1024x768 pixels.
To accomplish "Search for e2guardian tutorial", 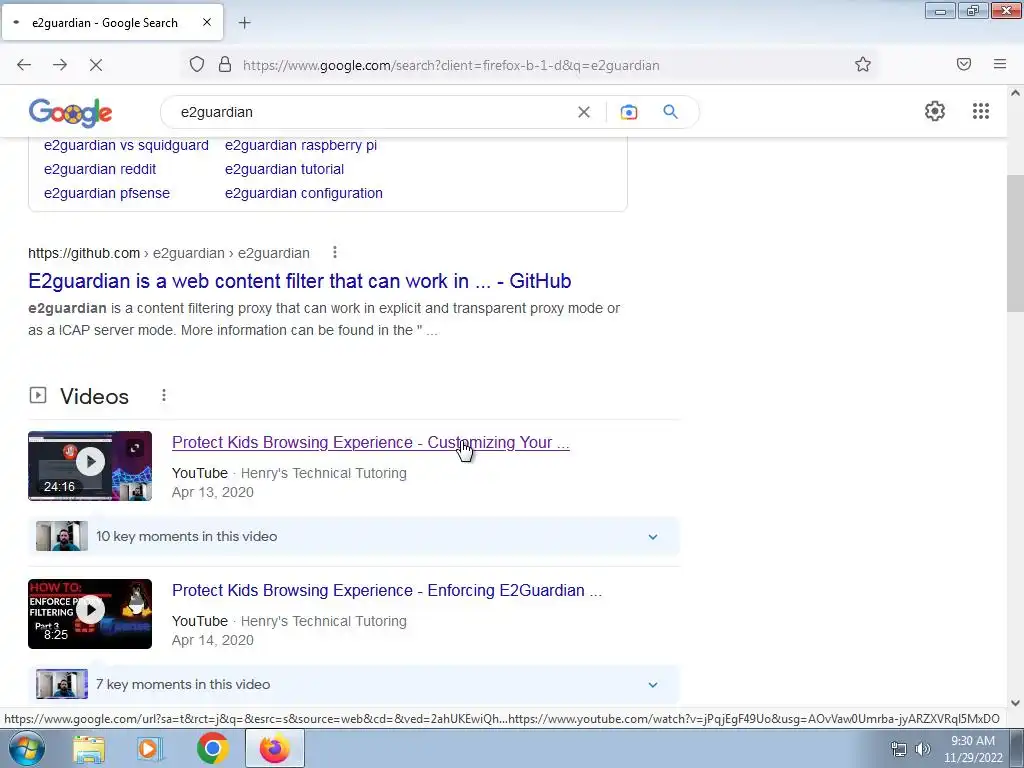I will [284, 169].
